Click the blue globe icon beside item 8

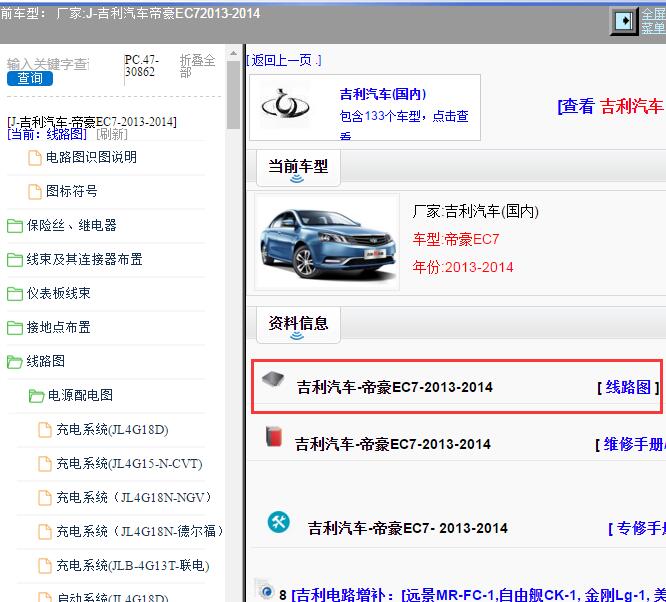click(266, 590)
